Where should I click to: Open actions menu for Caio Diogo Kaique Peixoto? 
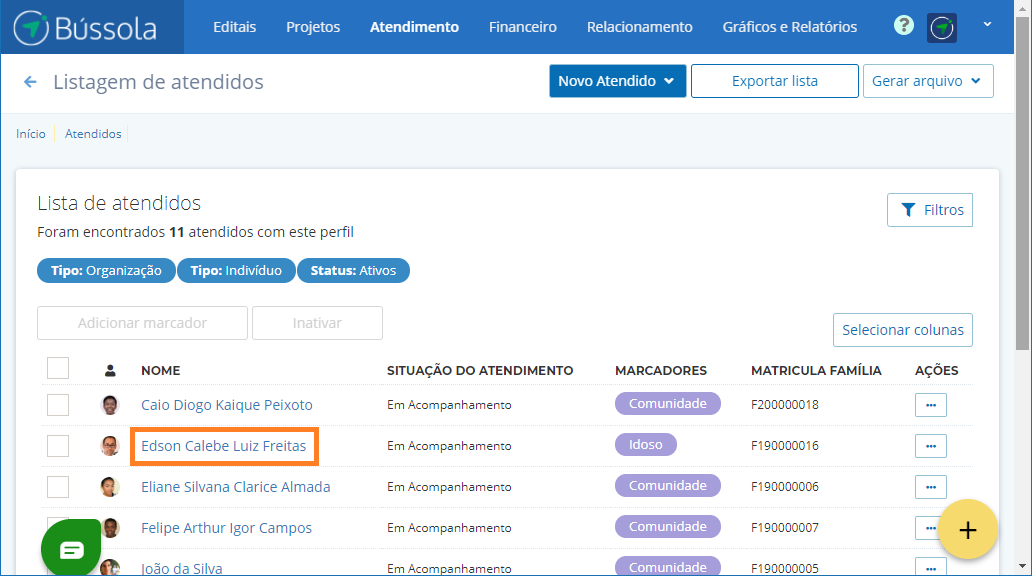(931, 405)
